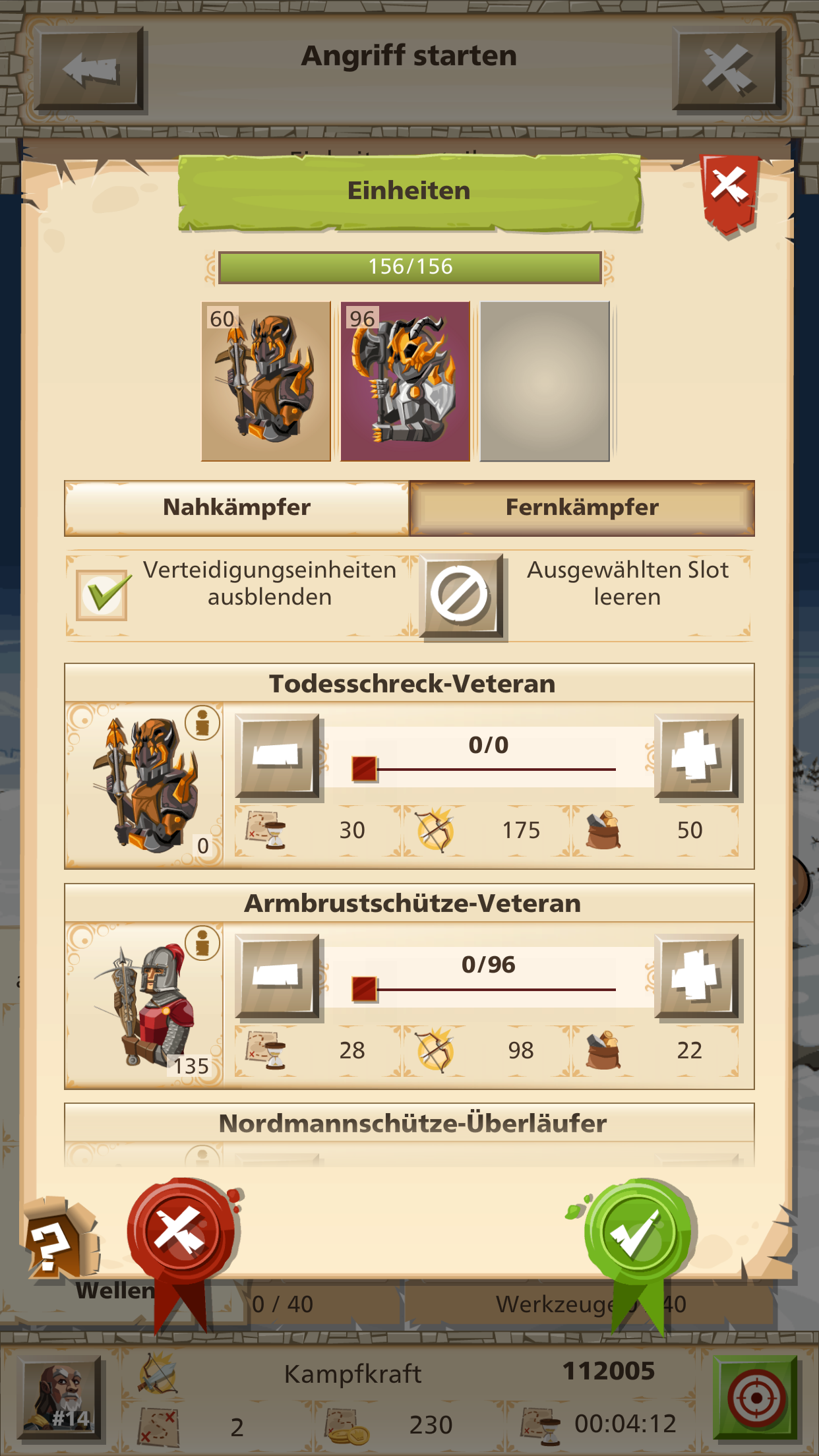Show info for Todesschreck-Veteran unit
The width and height of the screenshot is (819, 1456).
(x=202, y=723)
